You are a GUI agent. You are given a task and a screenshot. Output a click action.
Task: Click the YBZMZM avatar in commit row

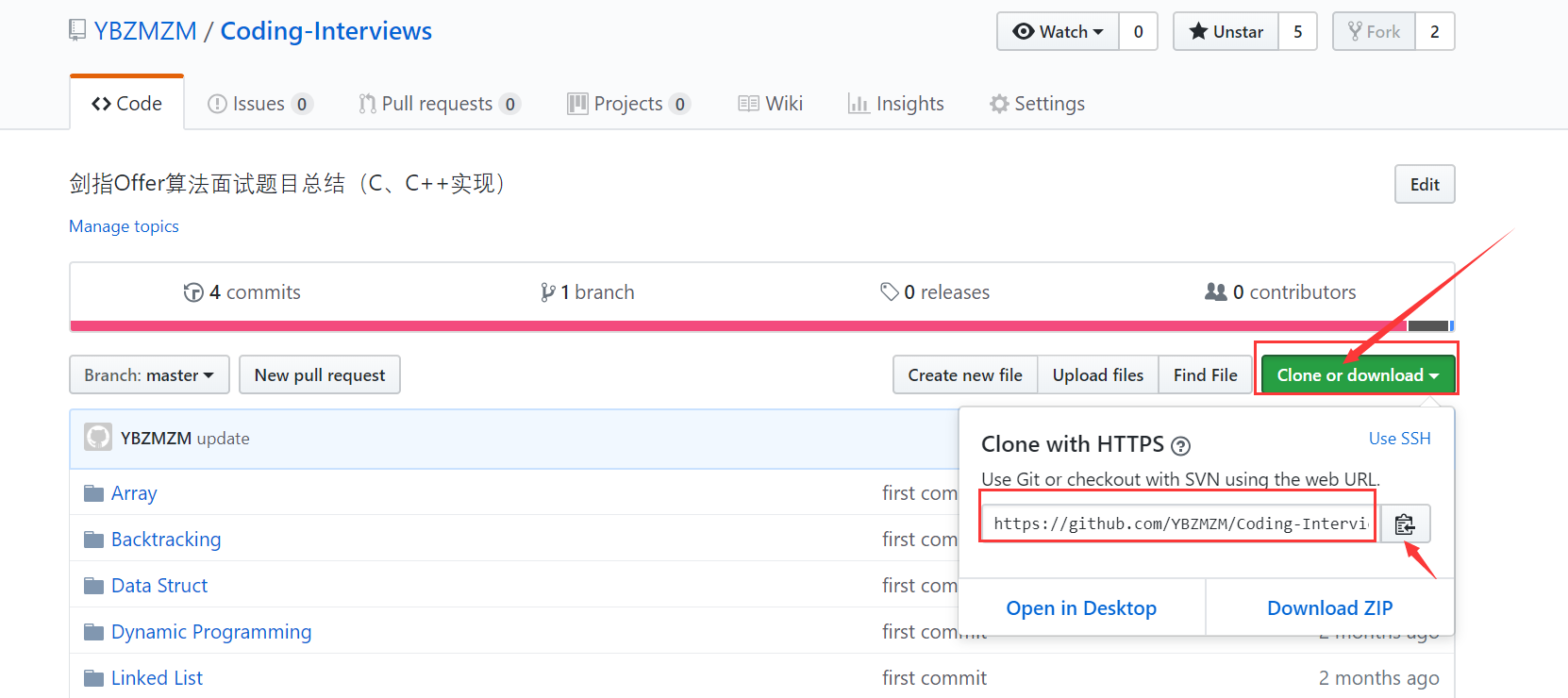tap(98, 437)
